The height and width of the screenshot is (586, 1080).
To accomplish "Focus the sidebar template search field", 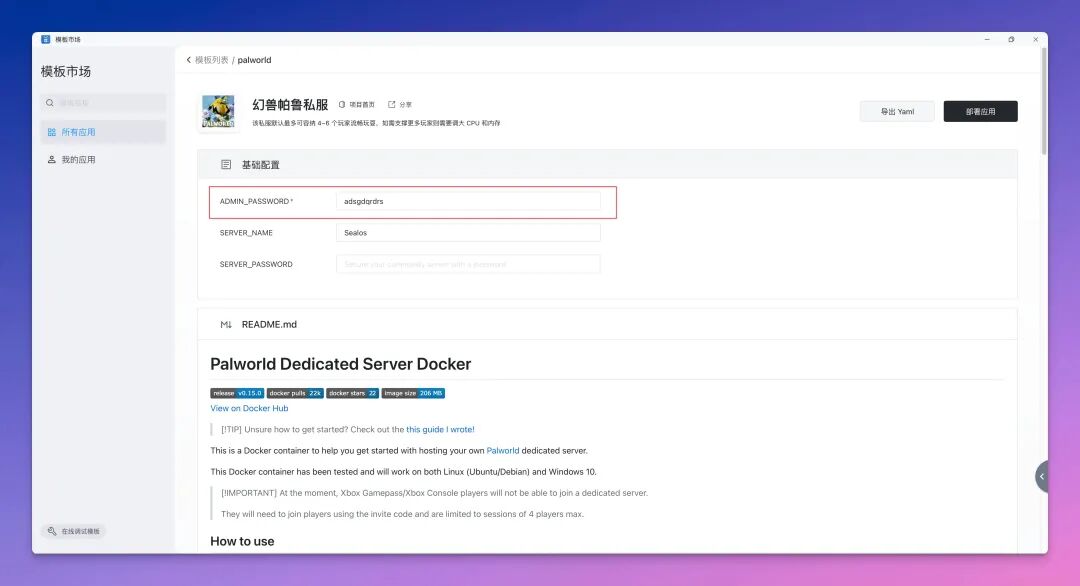I will [x=103, y=103].
